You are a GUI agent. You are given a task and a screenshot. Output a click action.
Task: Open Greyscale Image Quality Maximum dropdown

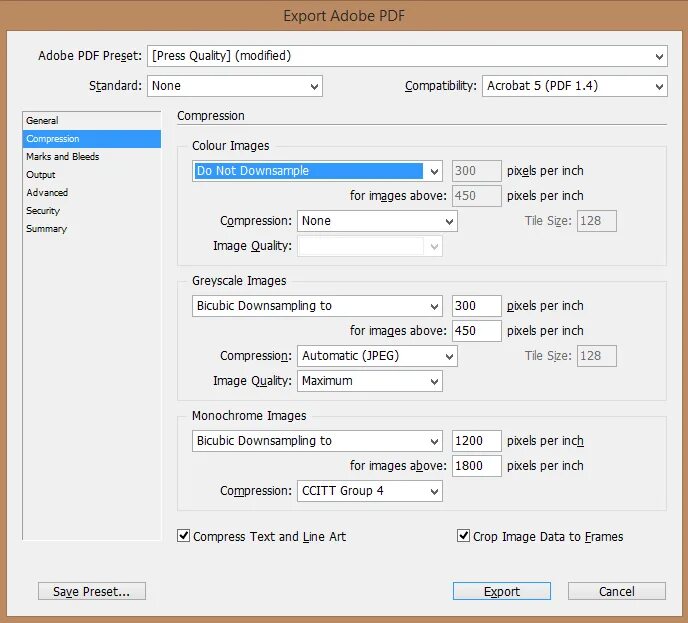tap(370, 381)
